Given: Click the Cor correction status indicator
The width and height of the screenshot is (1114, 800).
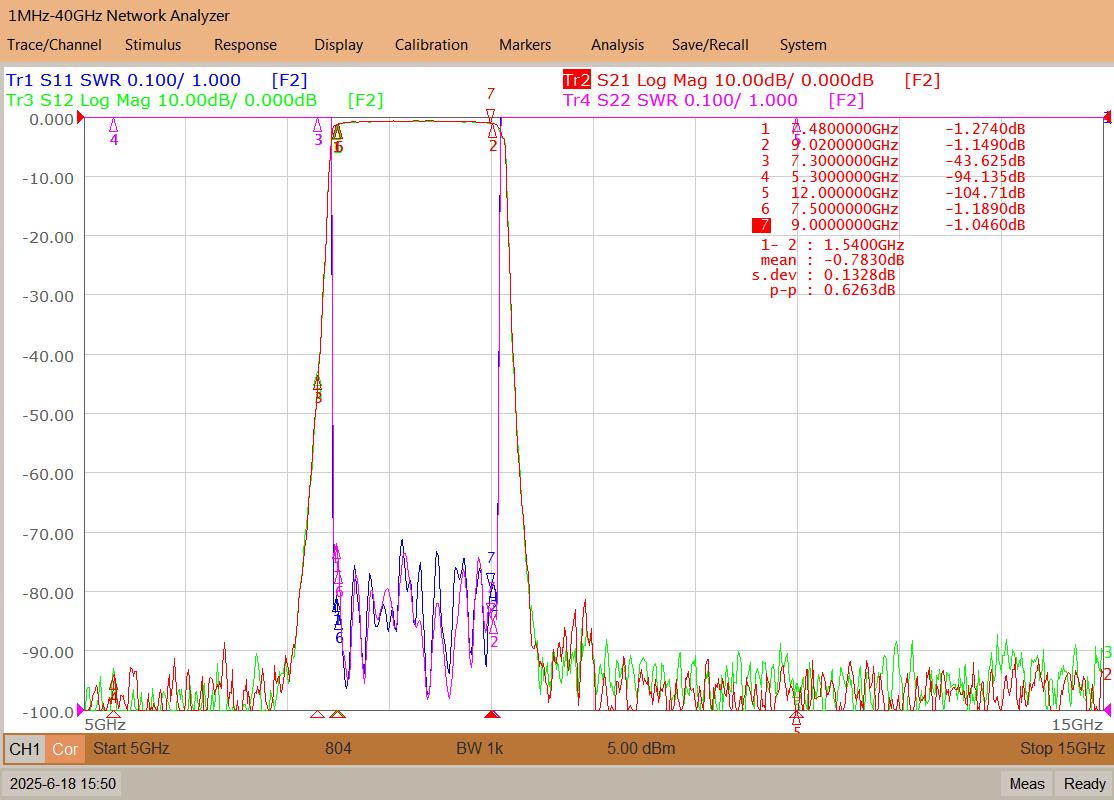Looking at the screenshot, I should 65,749.
